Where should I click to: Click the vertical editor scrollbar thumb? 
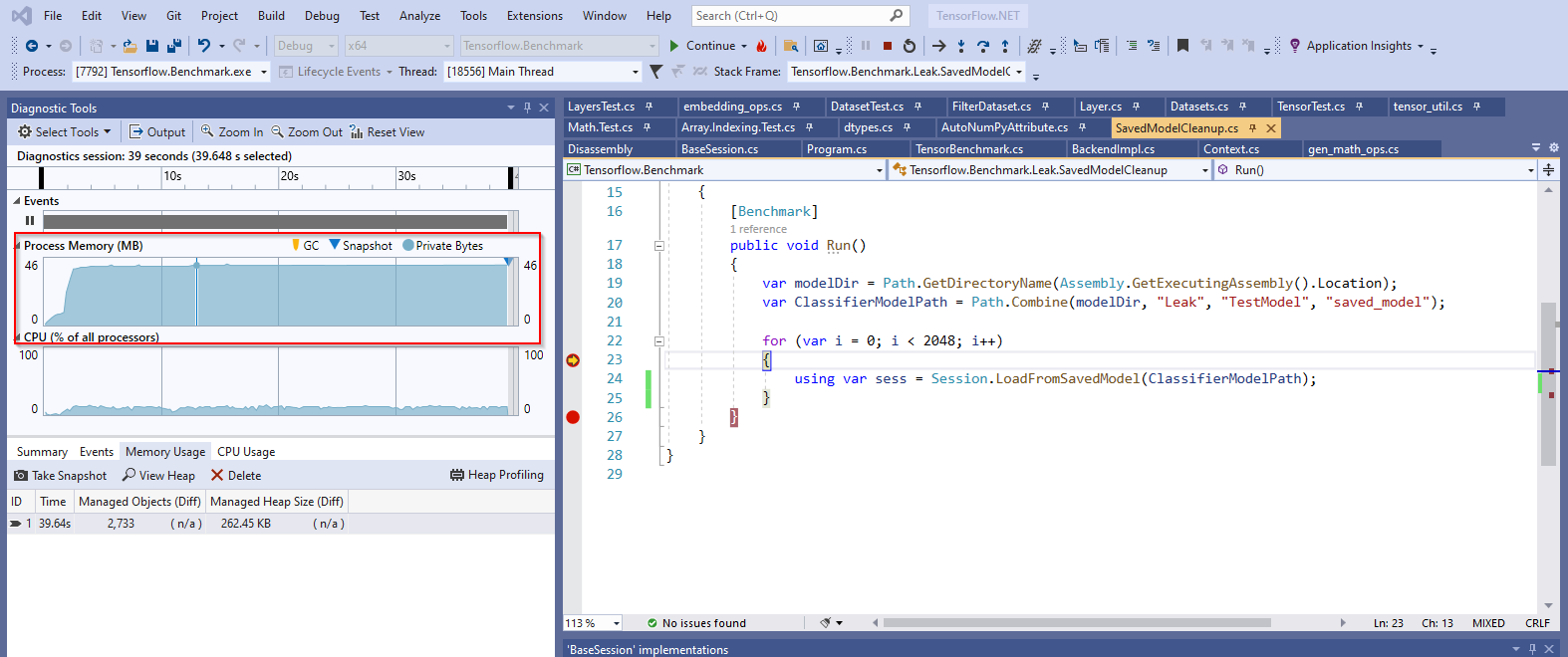pos(1548,383)
